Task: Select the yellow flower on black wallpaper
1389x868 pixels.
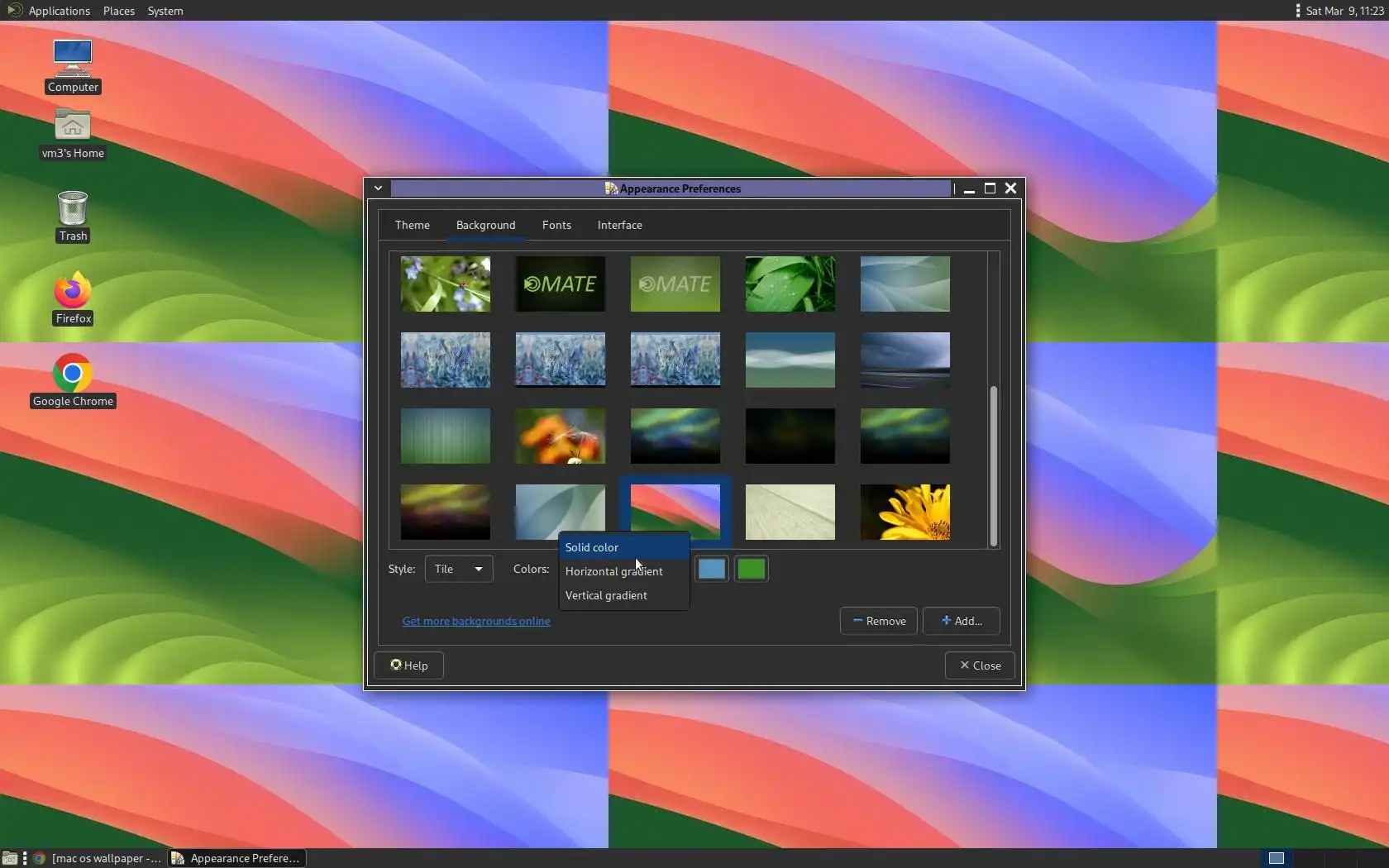Action: coord(905,512)
